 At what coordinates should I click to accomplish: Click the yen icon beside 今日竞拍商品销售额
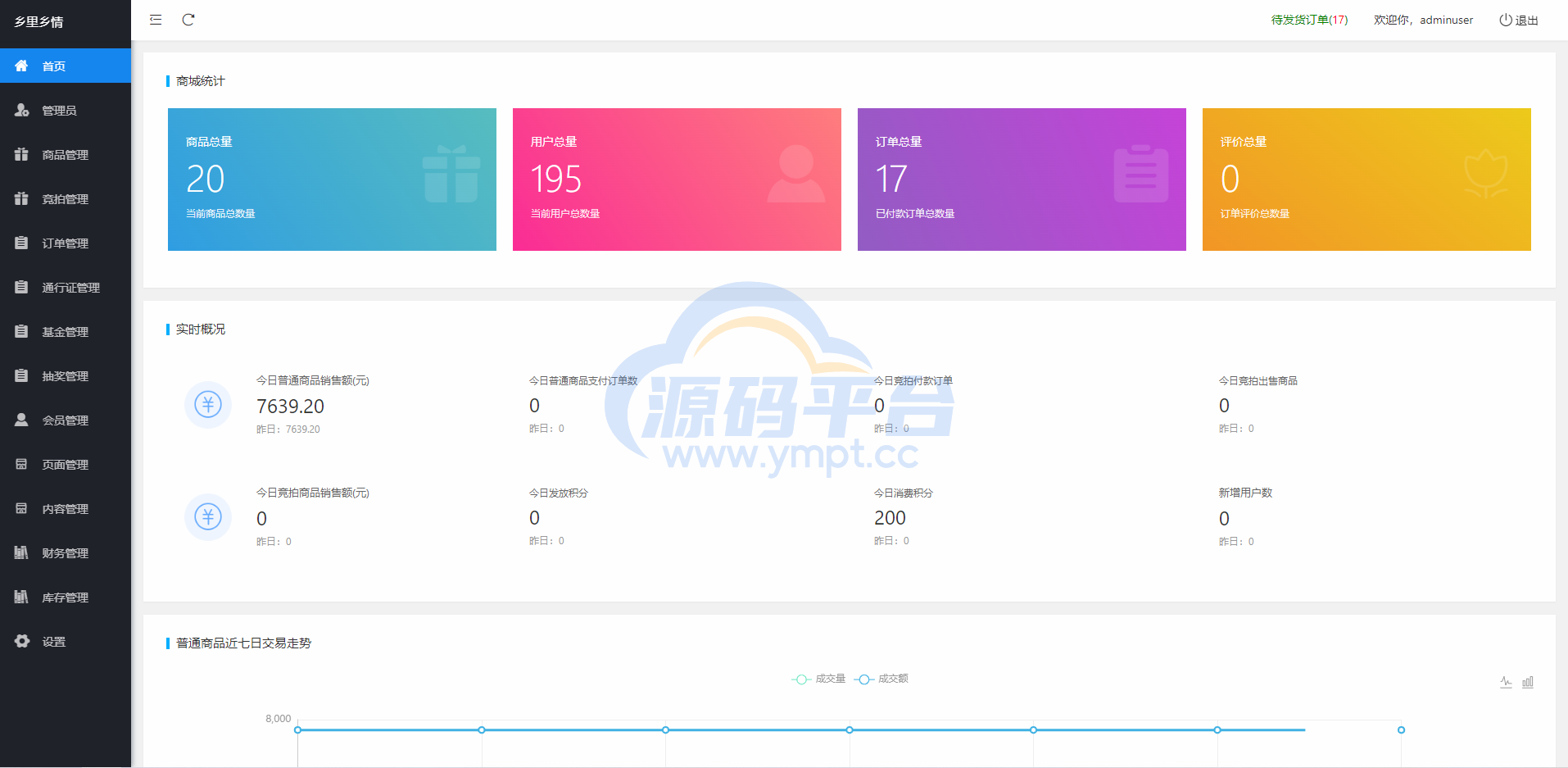(208, 516)
